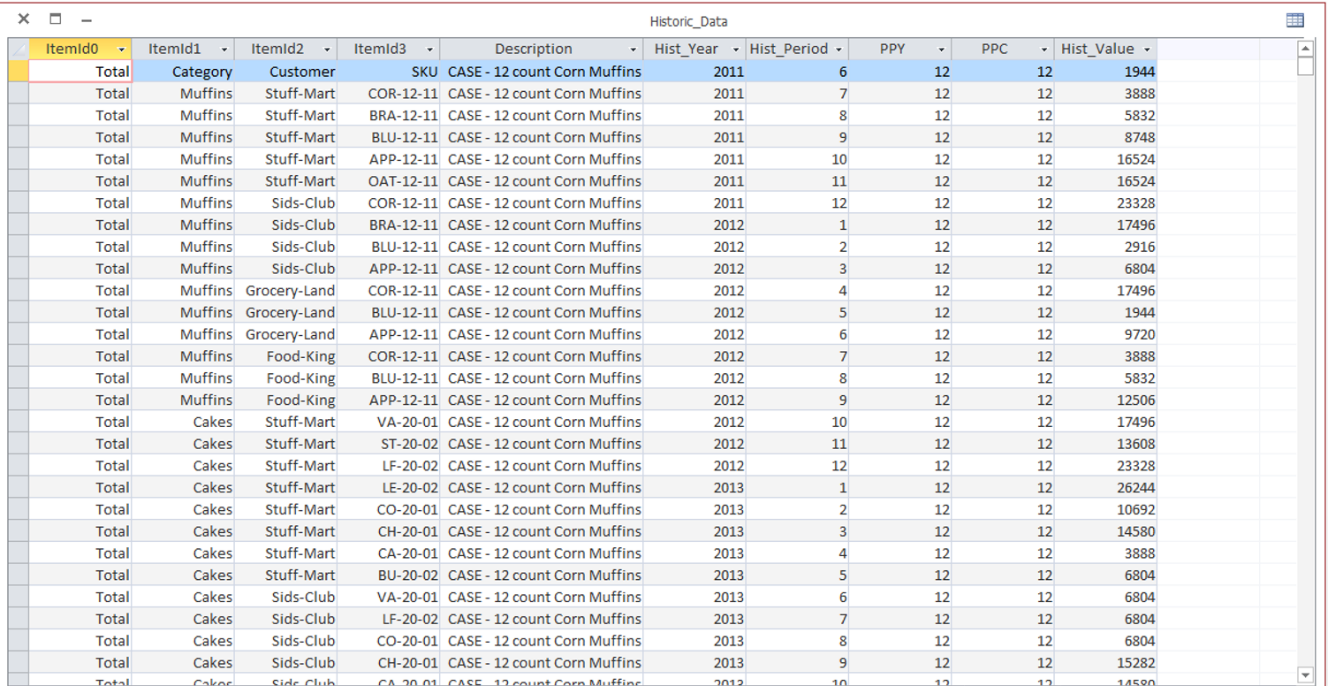This screenshot has width=1328, height=686.
Task: Select the Hist_Value column header
Action: click(1099, 48)
